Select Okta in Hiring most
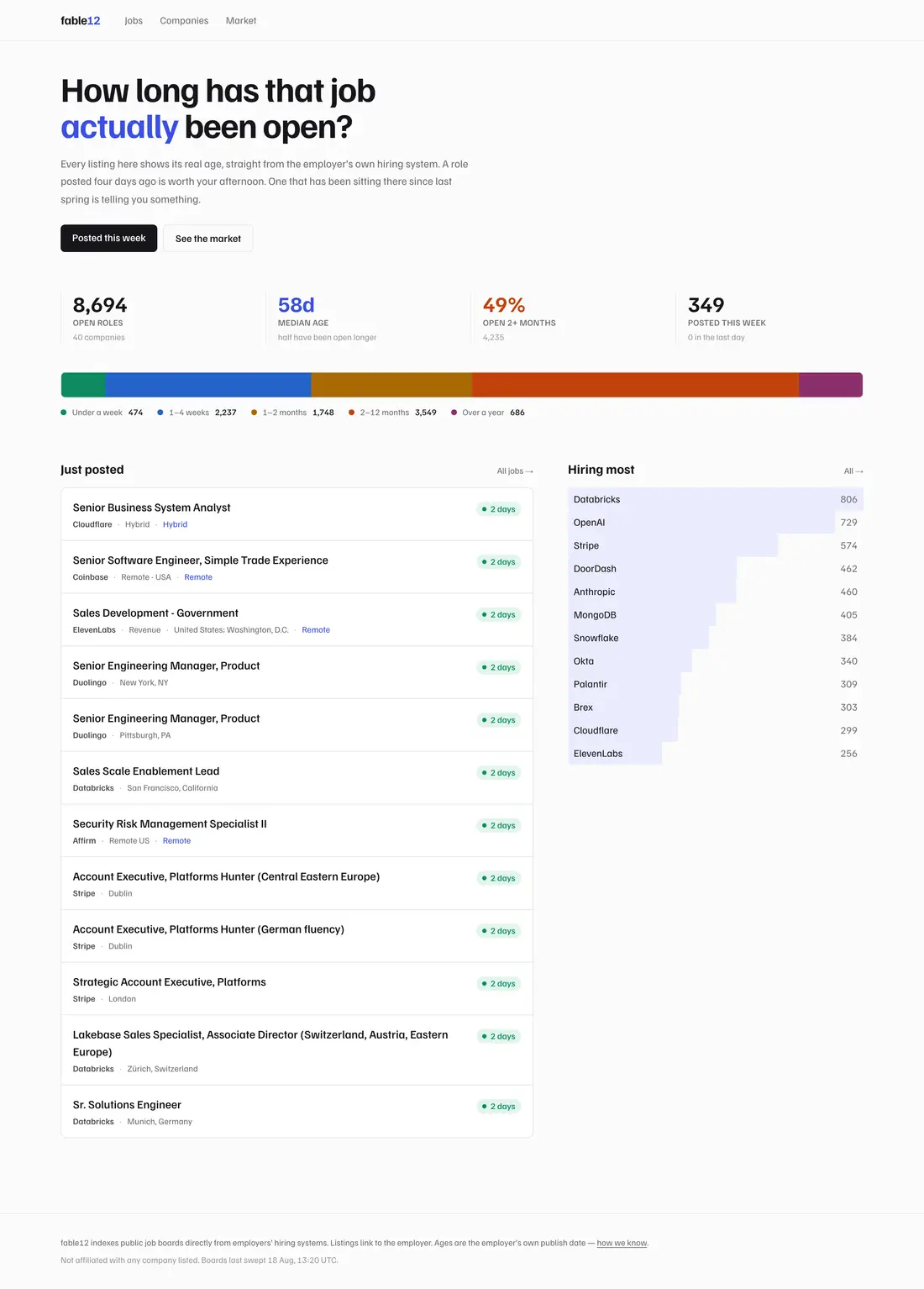This screenshot has width=924, height=1289. (x=716, y=661)
